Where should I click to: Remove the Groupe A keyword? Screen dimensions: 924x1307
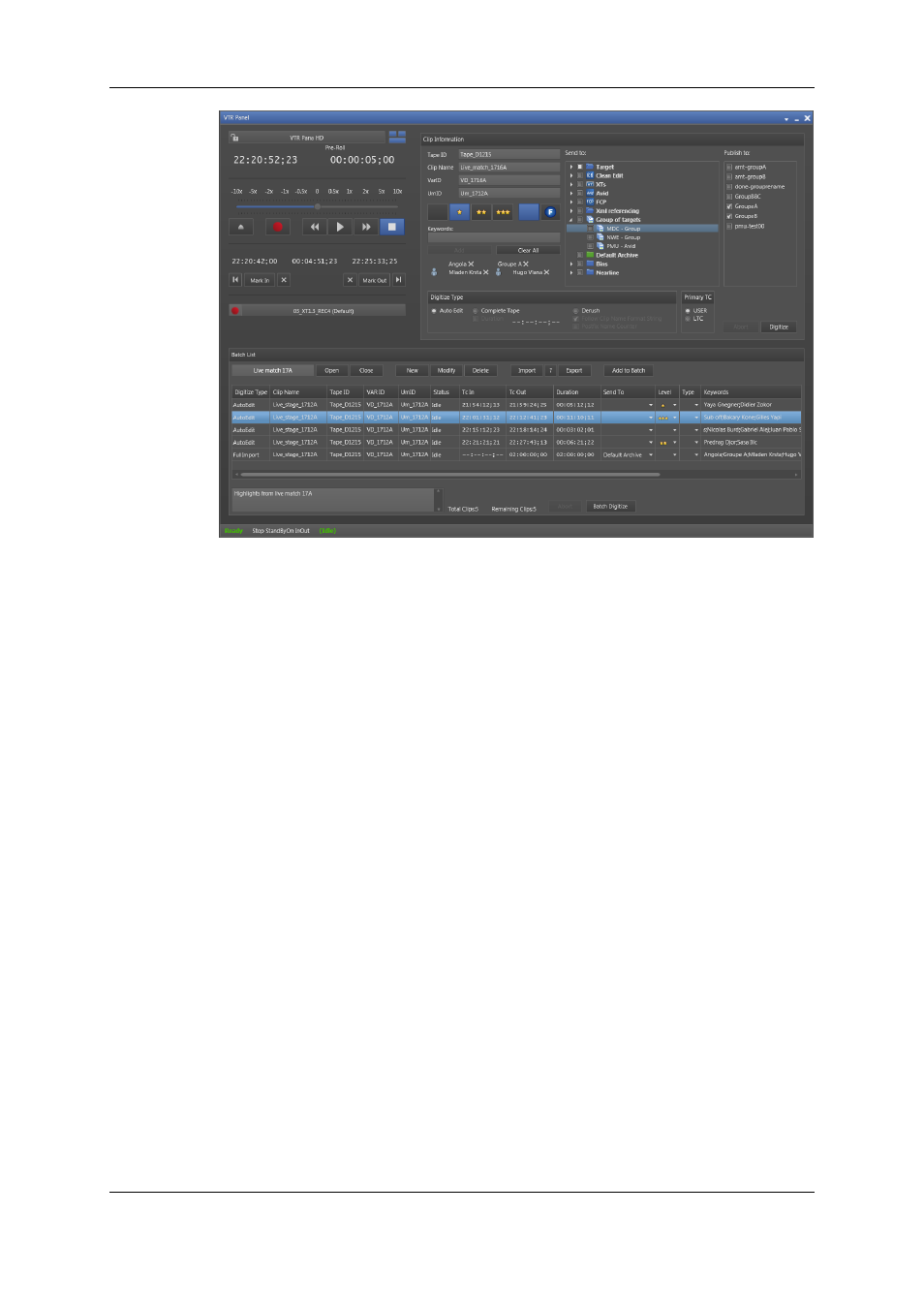point(526,264)
